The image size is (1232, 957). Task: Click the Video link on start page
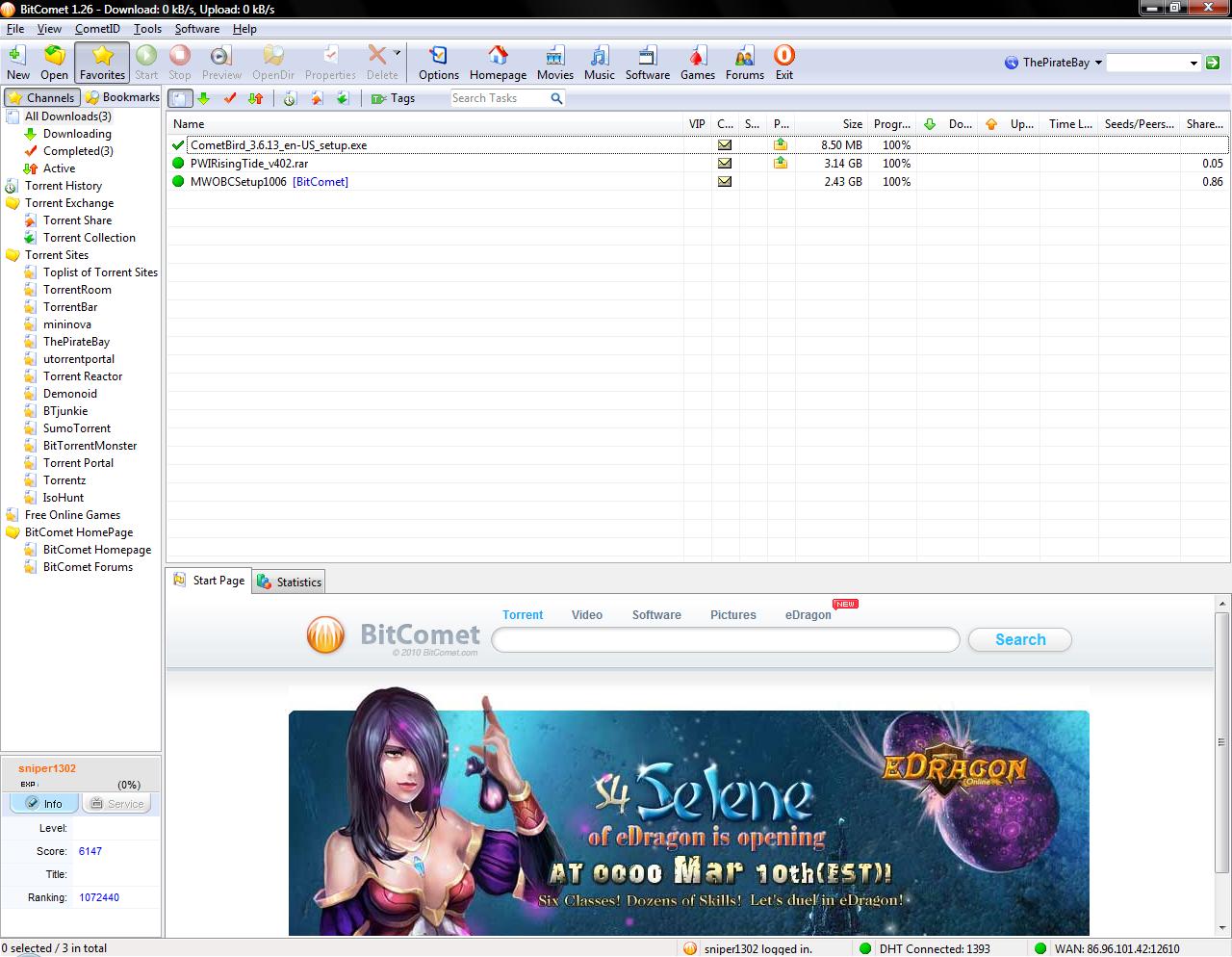coord(587,615)
